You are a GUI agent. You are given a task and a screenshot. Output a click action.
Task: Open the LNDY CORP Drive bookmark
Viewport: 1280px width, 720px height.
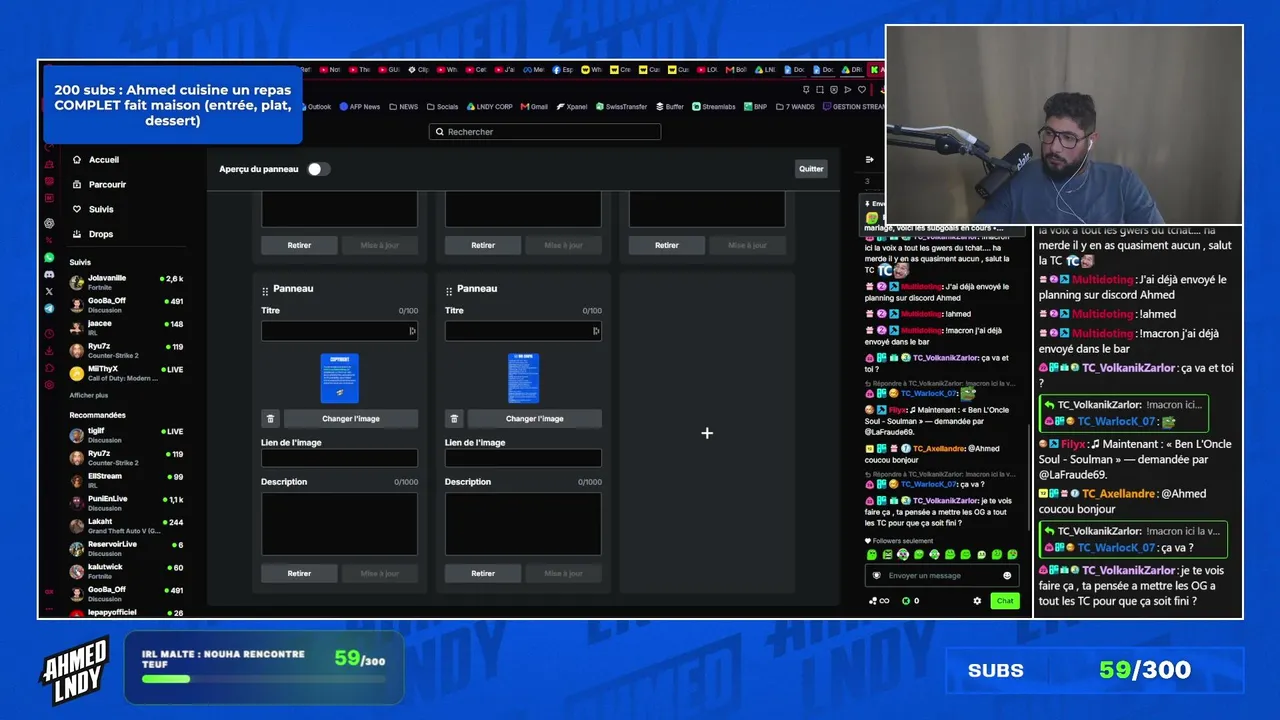pos(489,107)
